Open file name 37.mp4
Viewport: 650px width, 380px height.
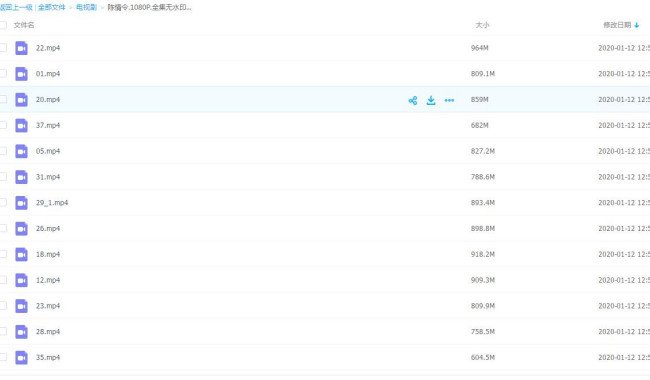pos(48,125)
